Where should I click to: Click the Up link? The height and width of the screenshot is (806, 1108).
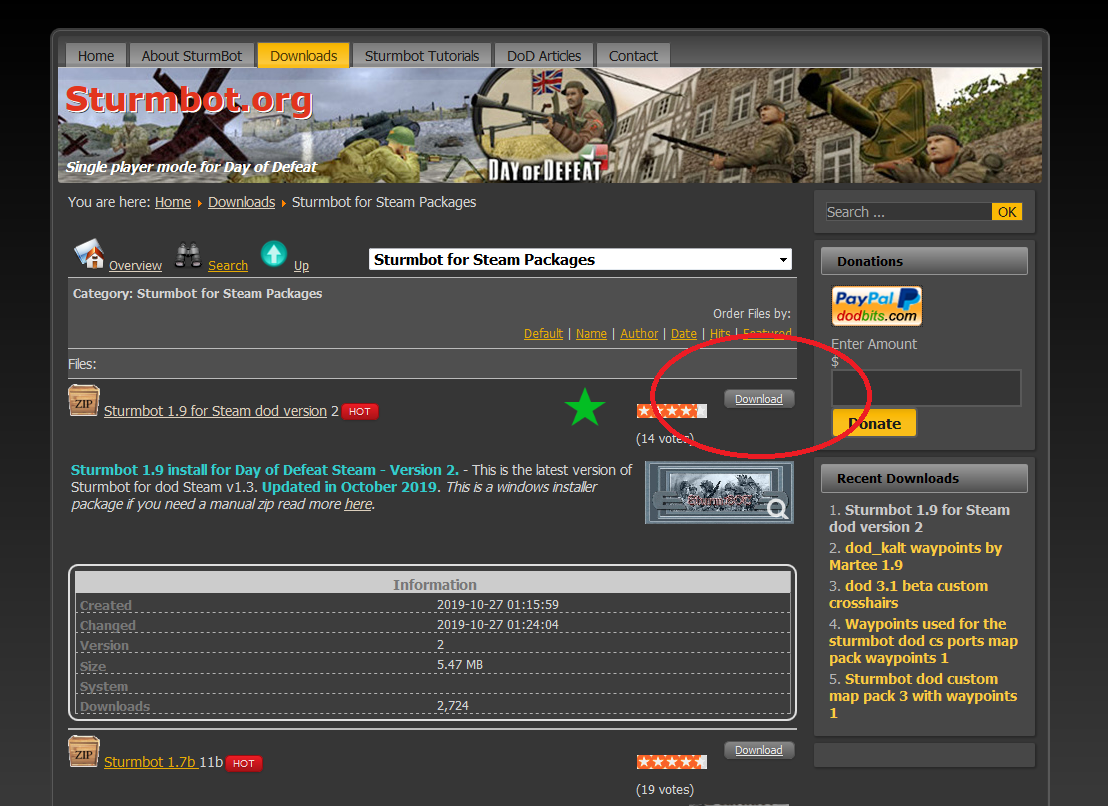301,266
